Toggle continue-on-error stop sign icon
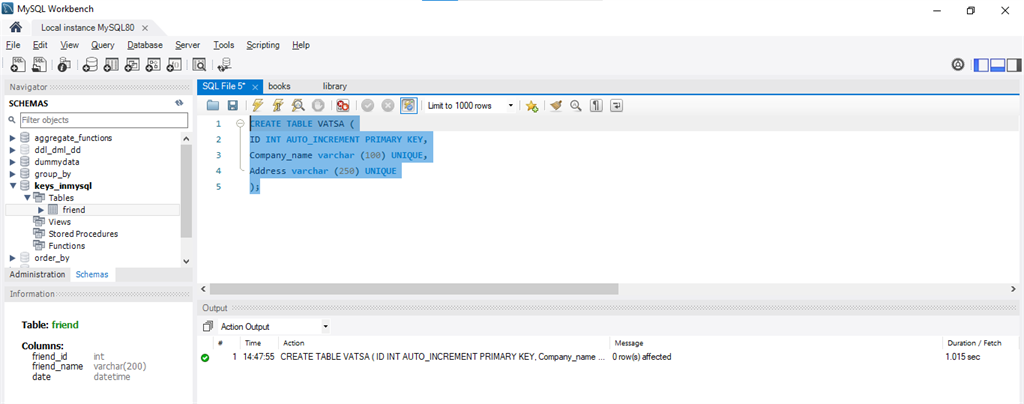Image resolution: width=1024 pixels, height=404 pixels. (343, 105)
